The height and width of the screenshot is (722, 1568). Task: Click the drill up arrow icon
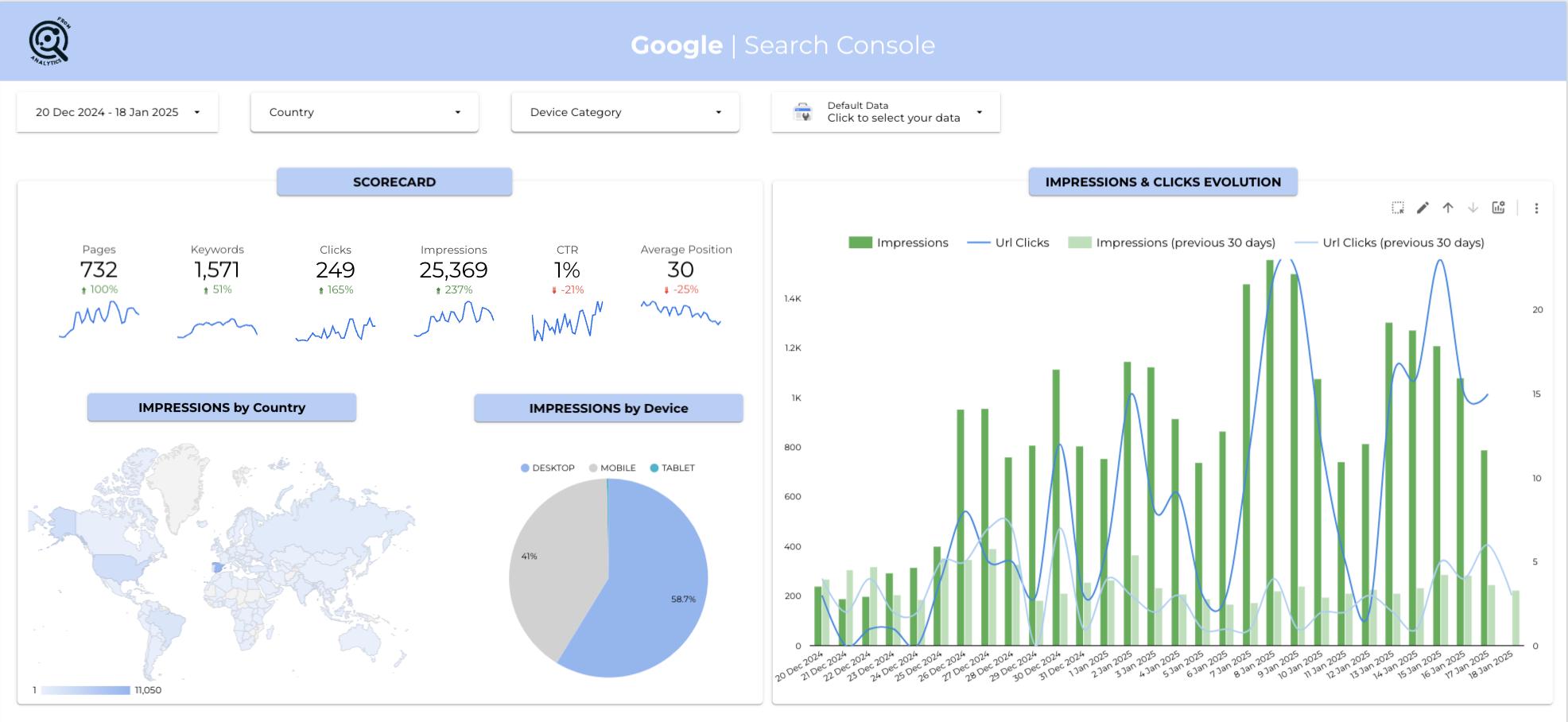click(x=1448, y=208)
